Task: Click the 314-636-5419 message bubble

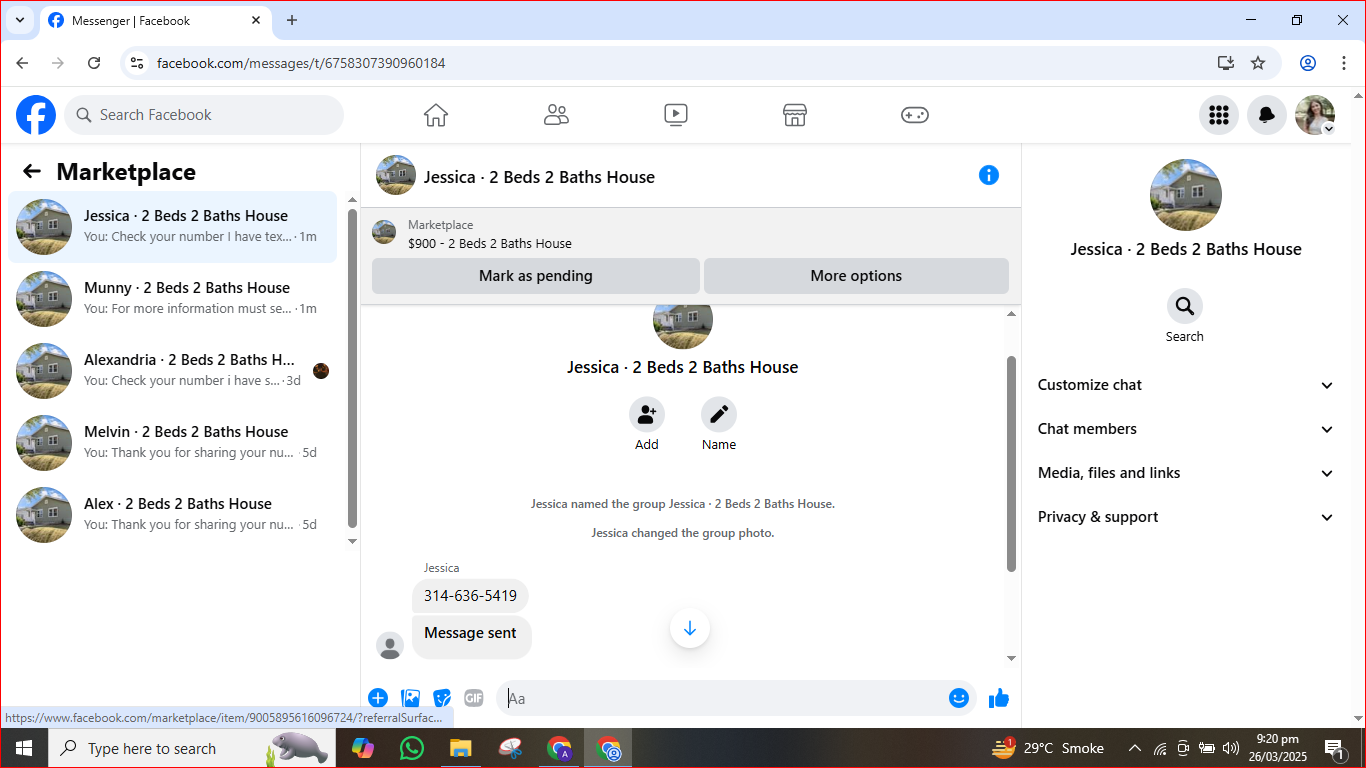Action: pyautogui.click(x=470, y=596)
